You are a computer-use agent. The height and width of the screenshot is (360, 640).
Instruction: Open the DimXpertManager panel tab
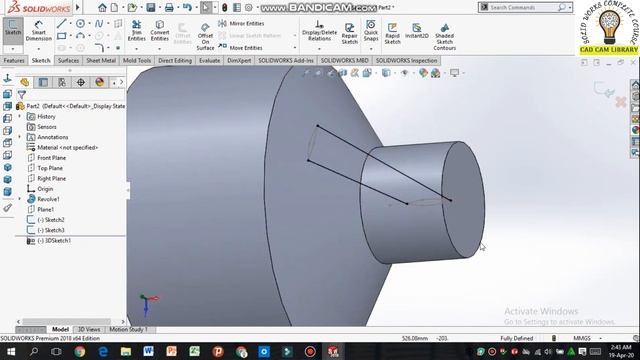[81, 82]
